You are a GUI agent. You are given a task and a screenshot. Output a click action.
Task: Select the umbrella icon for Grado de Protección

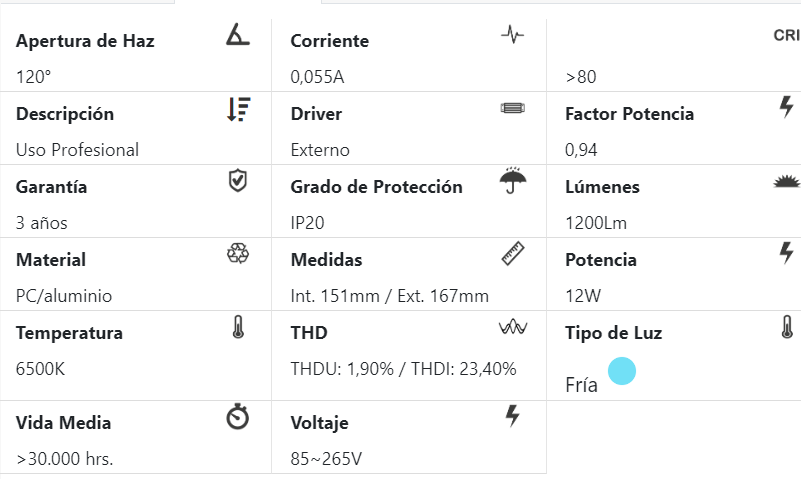[x=512, y=181]
